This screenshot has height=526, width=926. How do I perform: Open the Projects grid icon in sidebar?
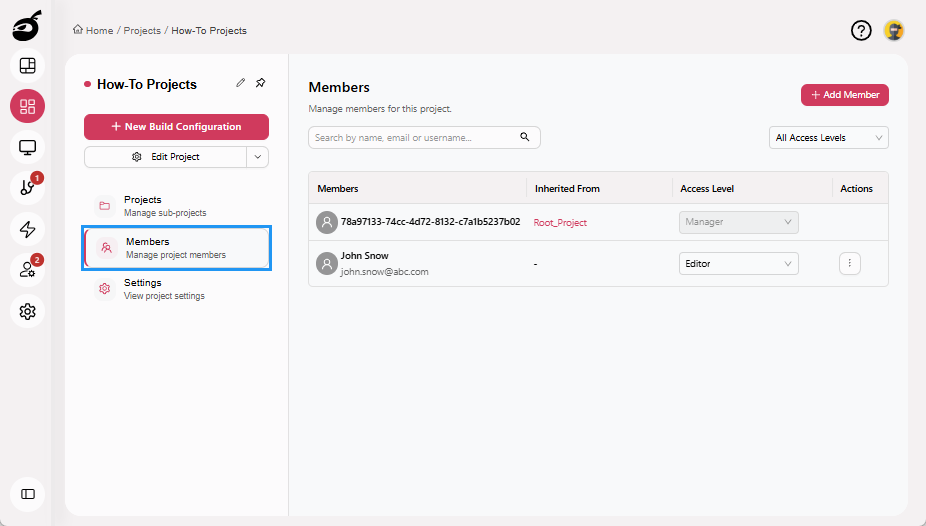[x=27, y=106]
